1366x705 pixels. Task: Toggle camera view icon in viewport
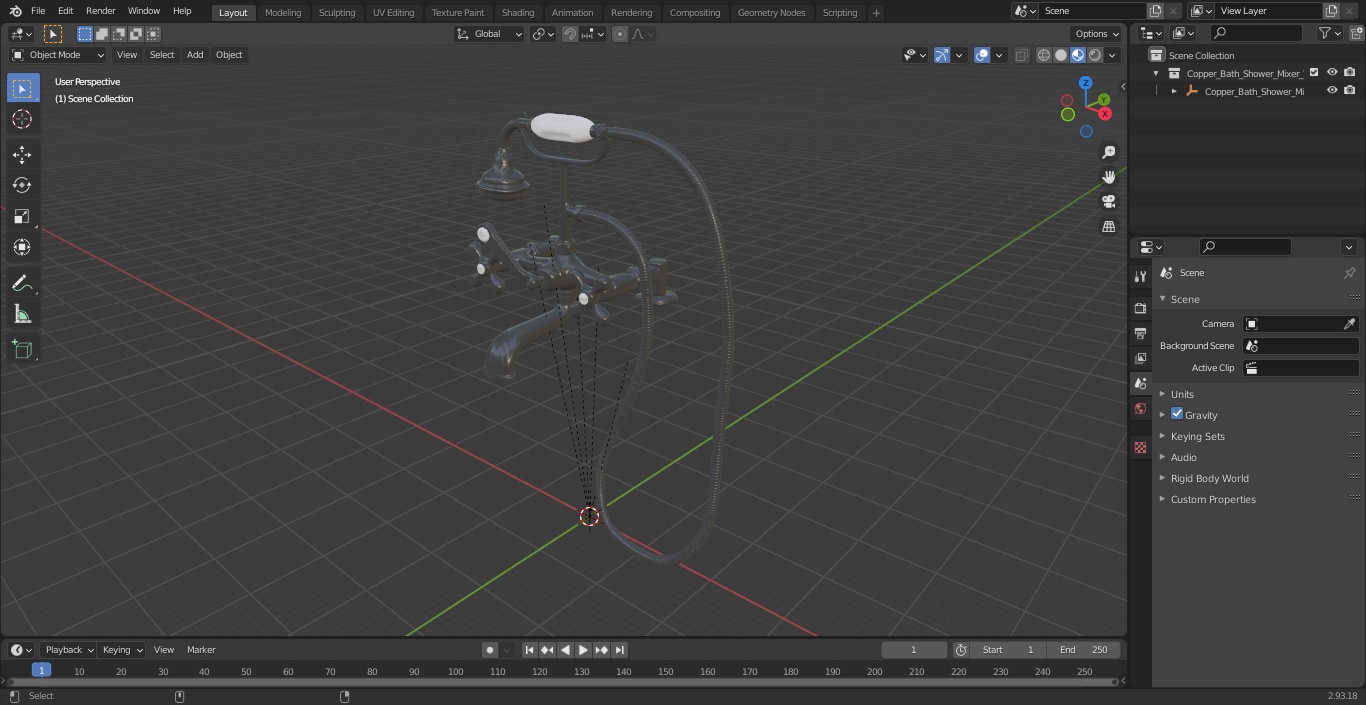(x=1108, y=202)
